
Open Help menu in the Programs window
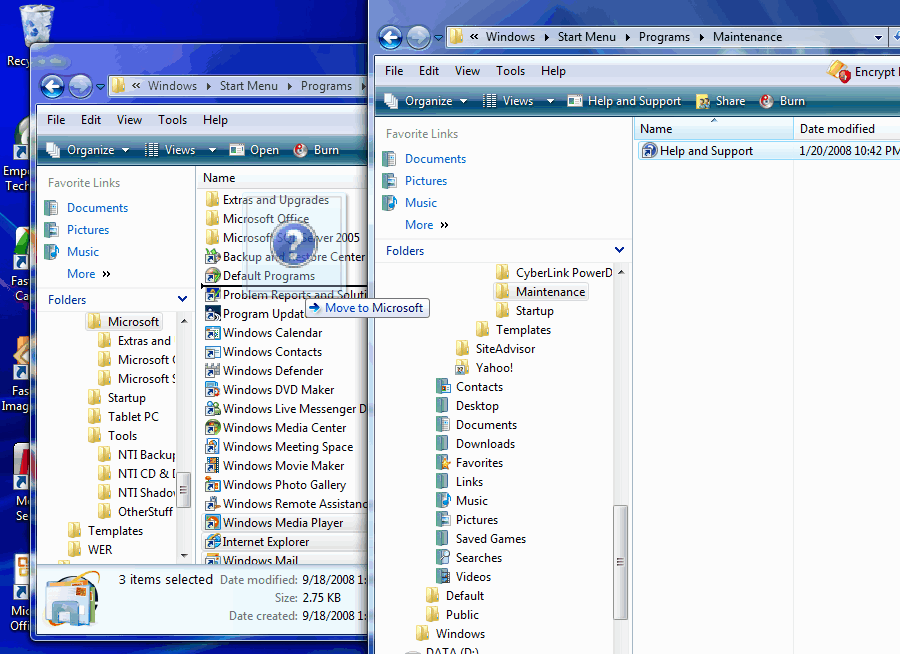tap(215, 119)
